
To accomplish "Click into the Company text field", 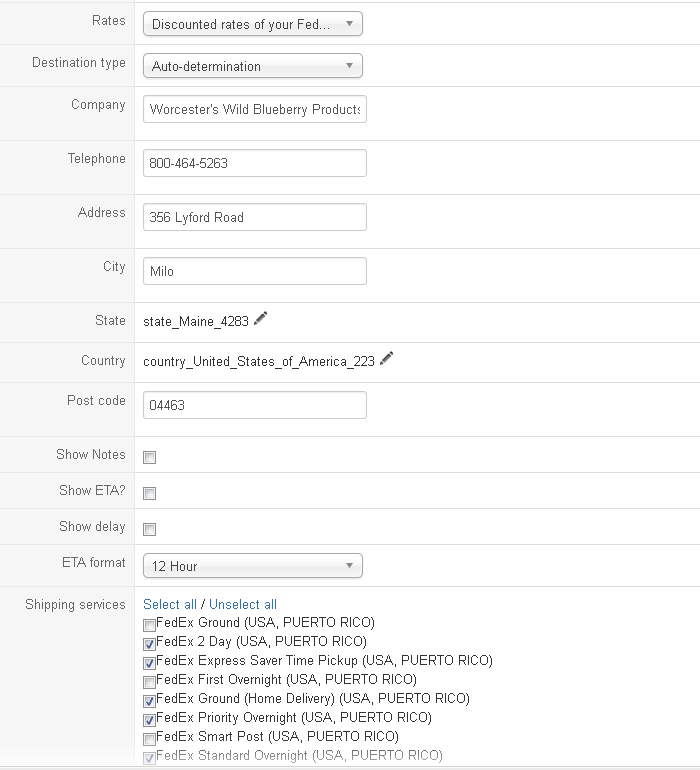I will point(254,109).
